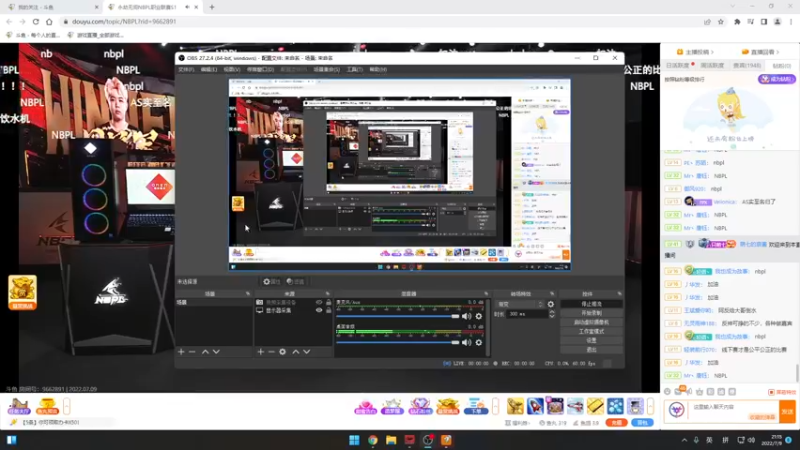Toggle visibility eye of 显示器采集 source
Screen dimensions: 800x450
pos(319,310)
